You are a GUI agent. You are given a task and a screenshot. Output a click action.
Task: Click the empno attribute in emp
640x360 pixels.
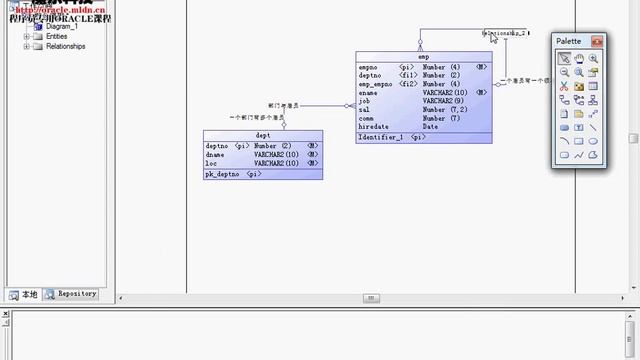point(368,67)
